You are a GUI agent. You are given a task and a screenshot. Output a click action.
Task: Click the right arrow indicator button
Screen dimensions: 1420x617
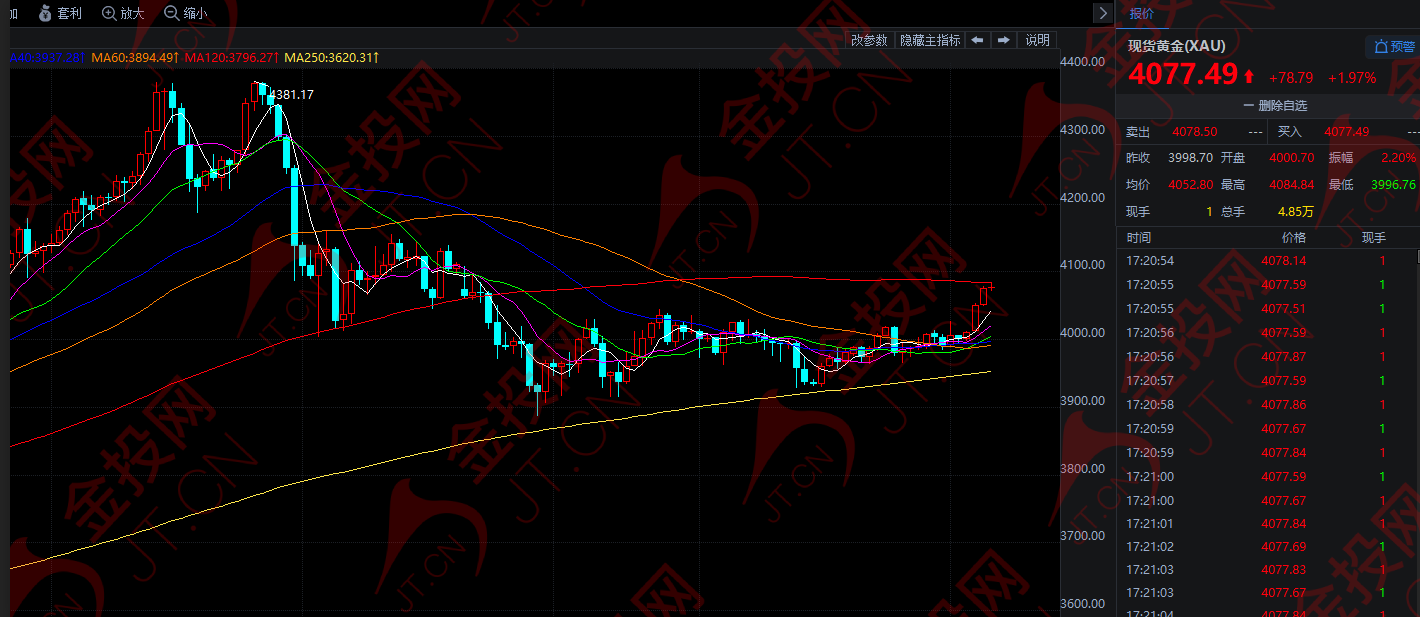tap(1003, 40)
